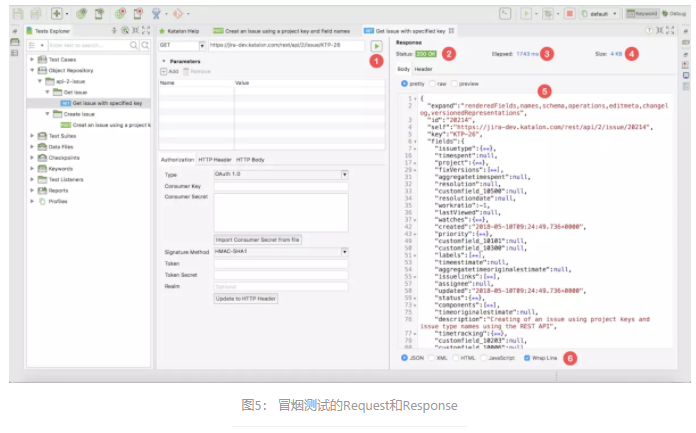
Task: Click the green Run icon in top toolbar
Action: pyautogui.click(x=526, y=14)
